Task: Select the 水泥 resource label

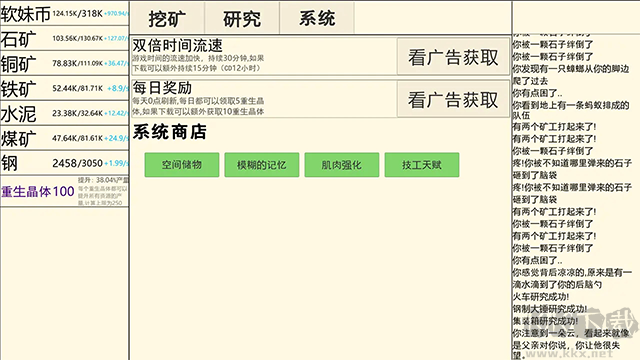Action: click(x=18, y=114)
